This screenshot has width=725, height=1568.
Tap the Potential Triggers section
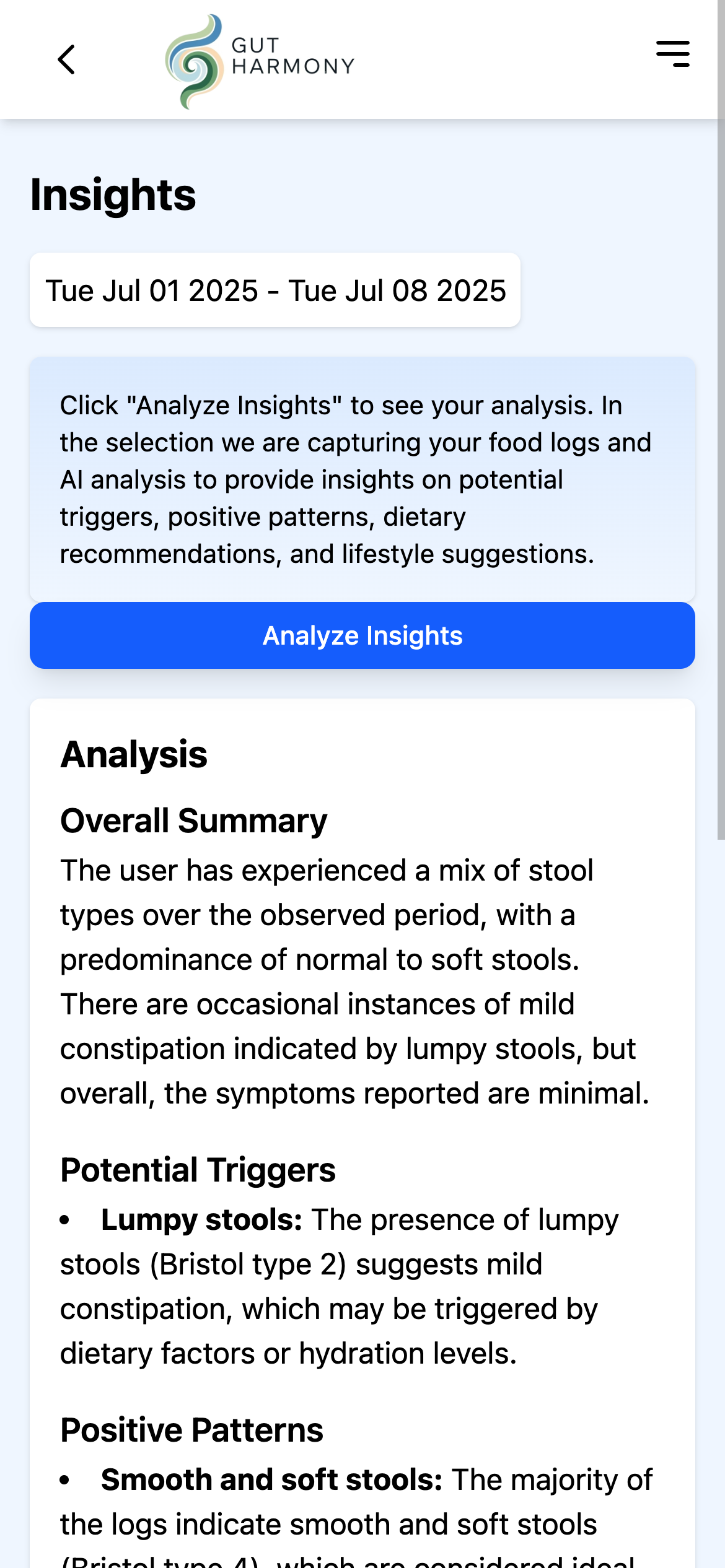coord(198,1170)
